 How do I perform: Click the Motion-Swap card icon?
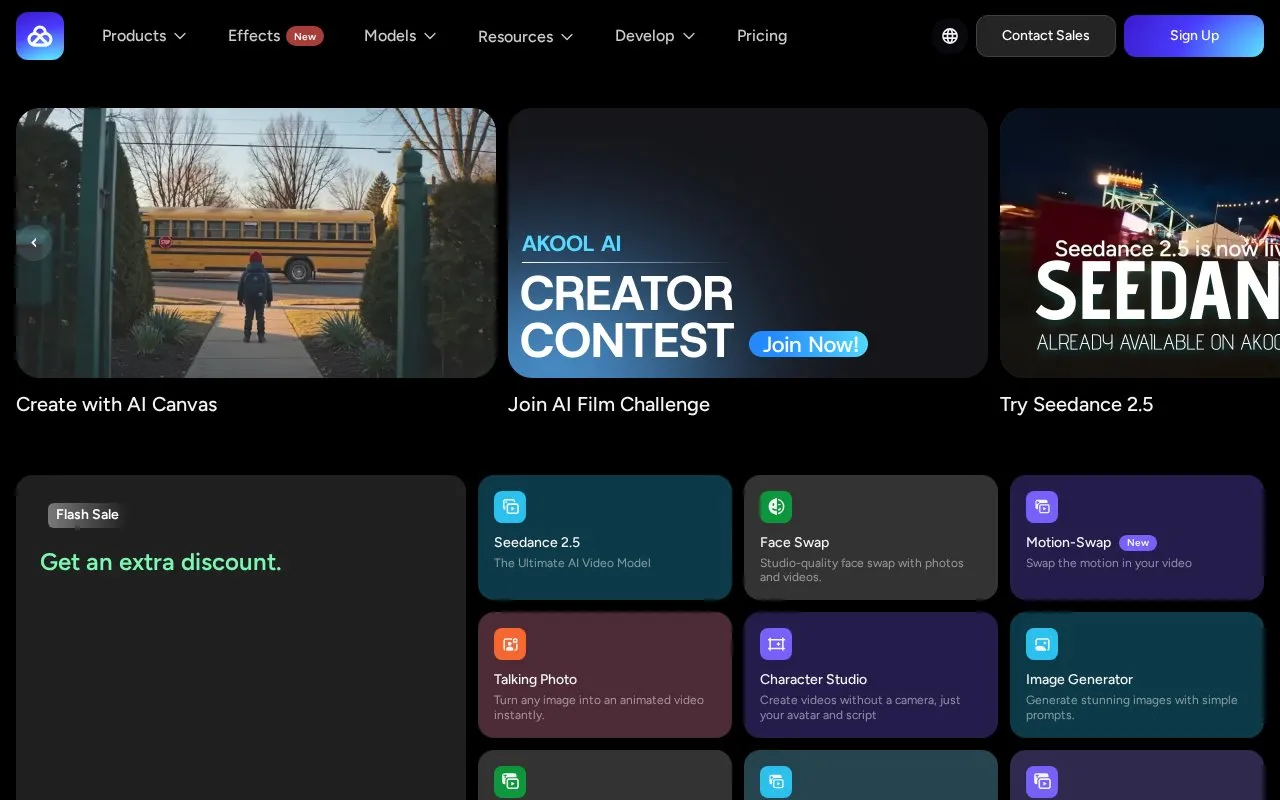click(1042, 507)
